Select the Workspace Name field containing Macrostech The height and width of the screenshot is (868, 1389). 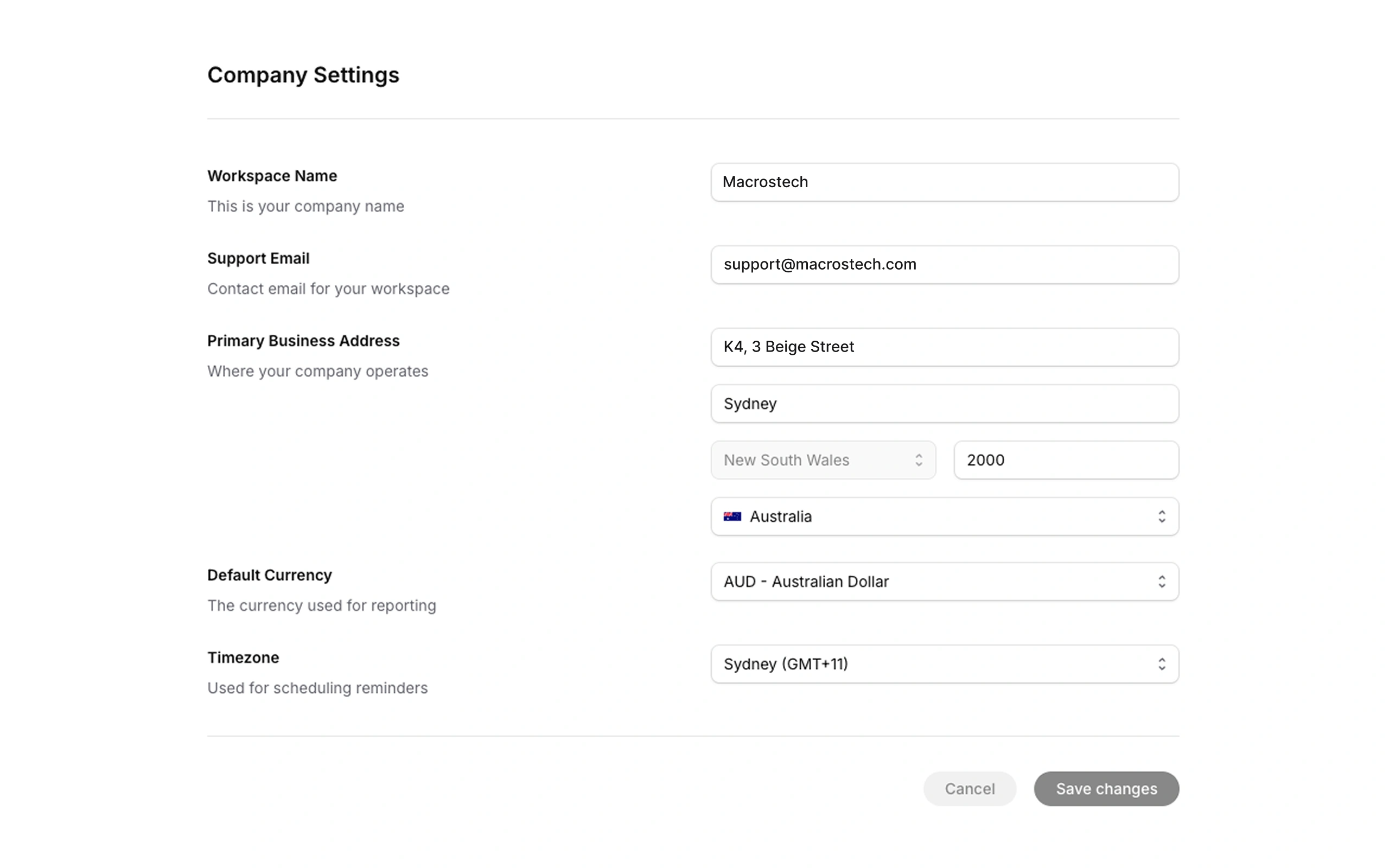point(945,182)
